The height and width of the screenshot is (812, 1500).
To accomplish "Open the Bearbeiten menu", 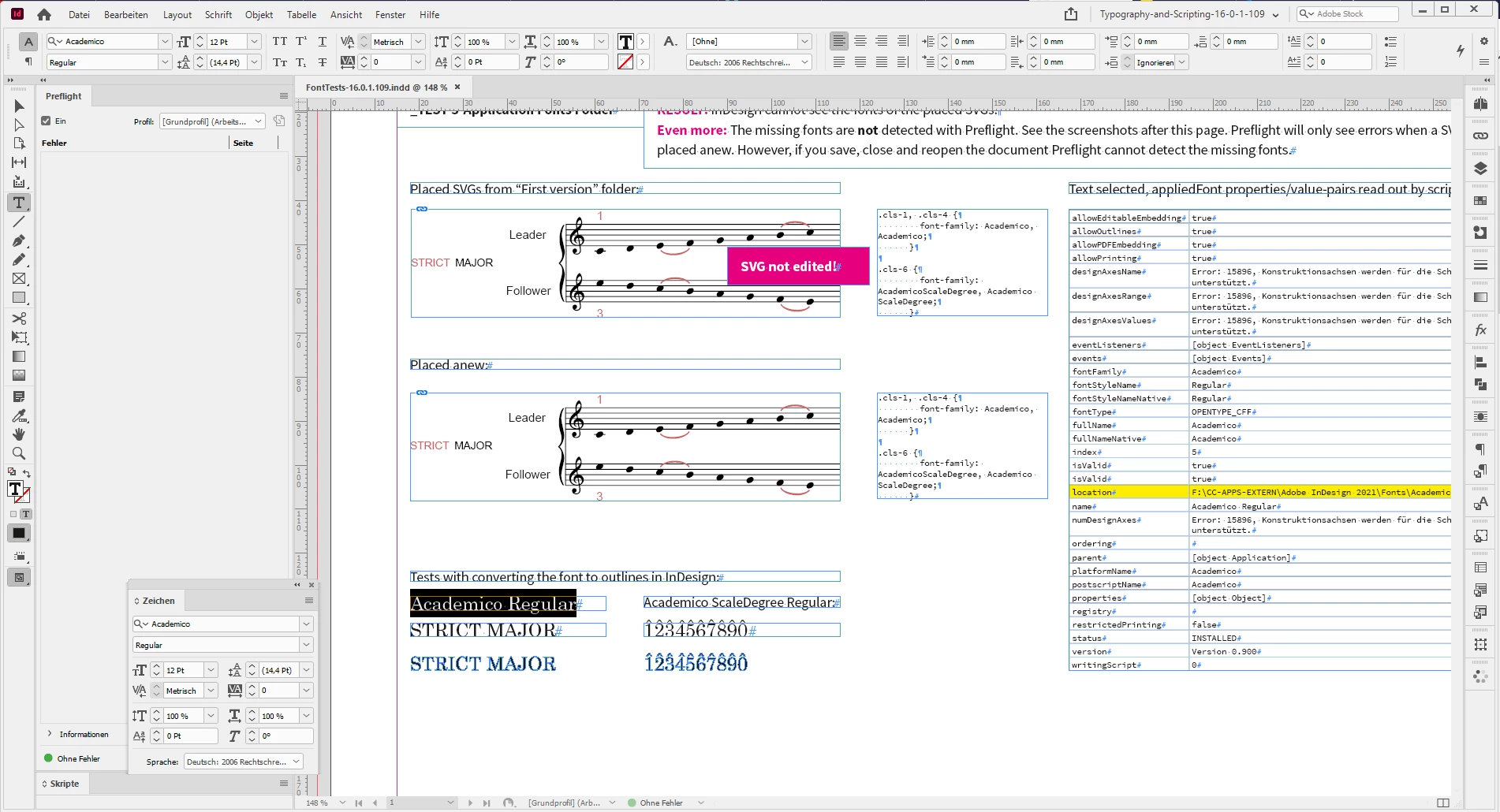I will click(126, 14).
